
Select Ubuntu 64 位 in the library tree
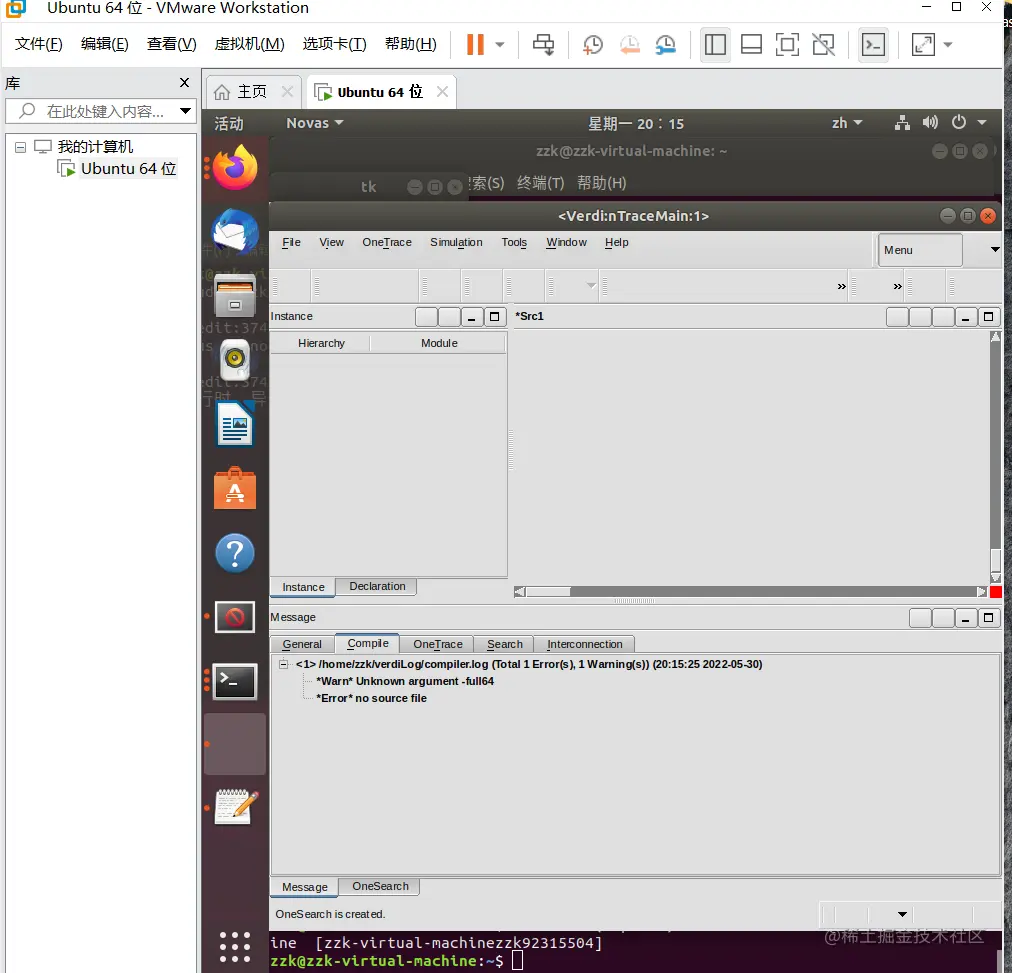tap(128, 168)
